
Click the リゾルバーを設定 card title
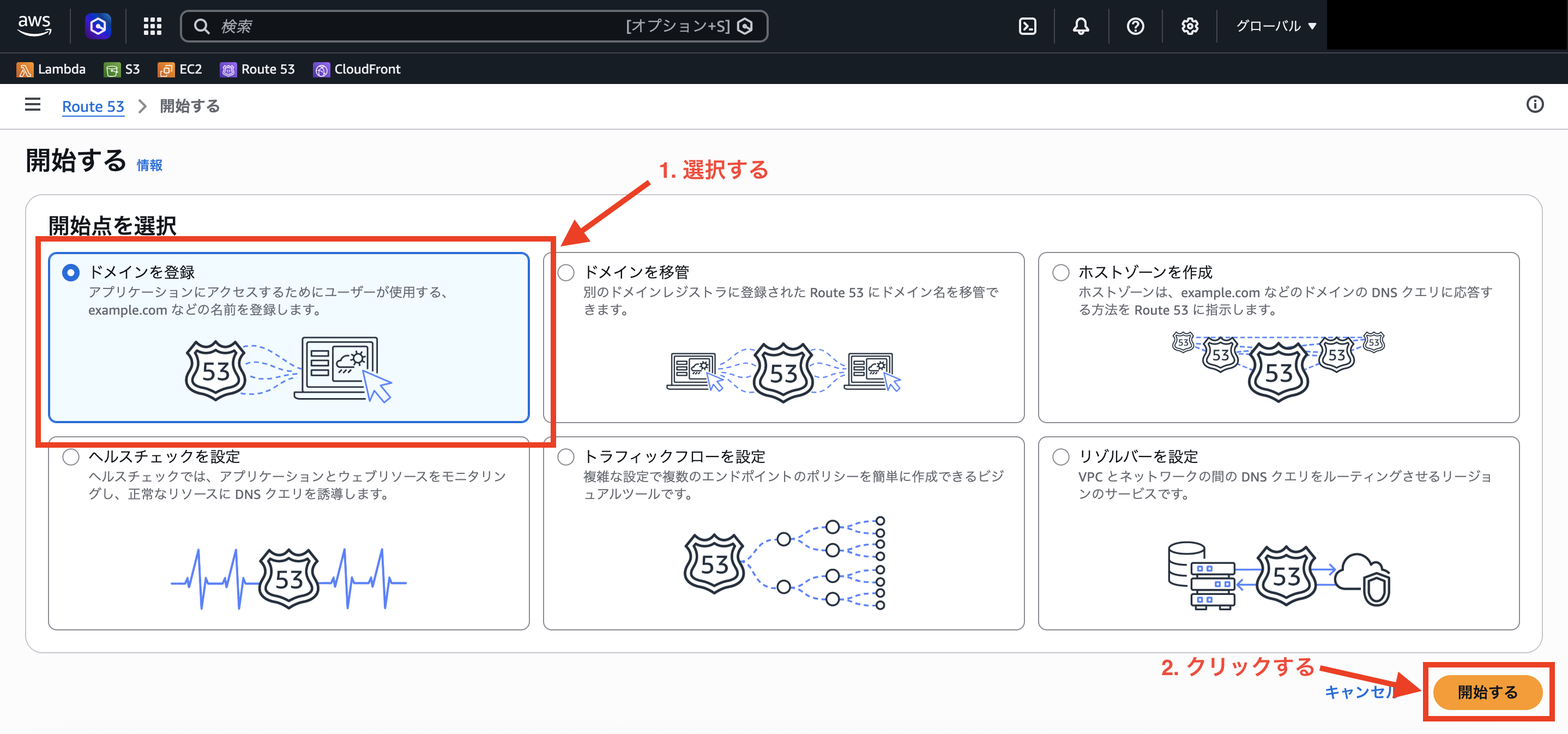tap(1138, 456)
